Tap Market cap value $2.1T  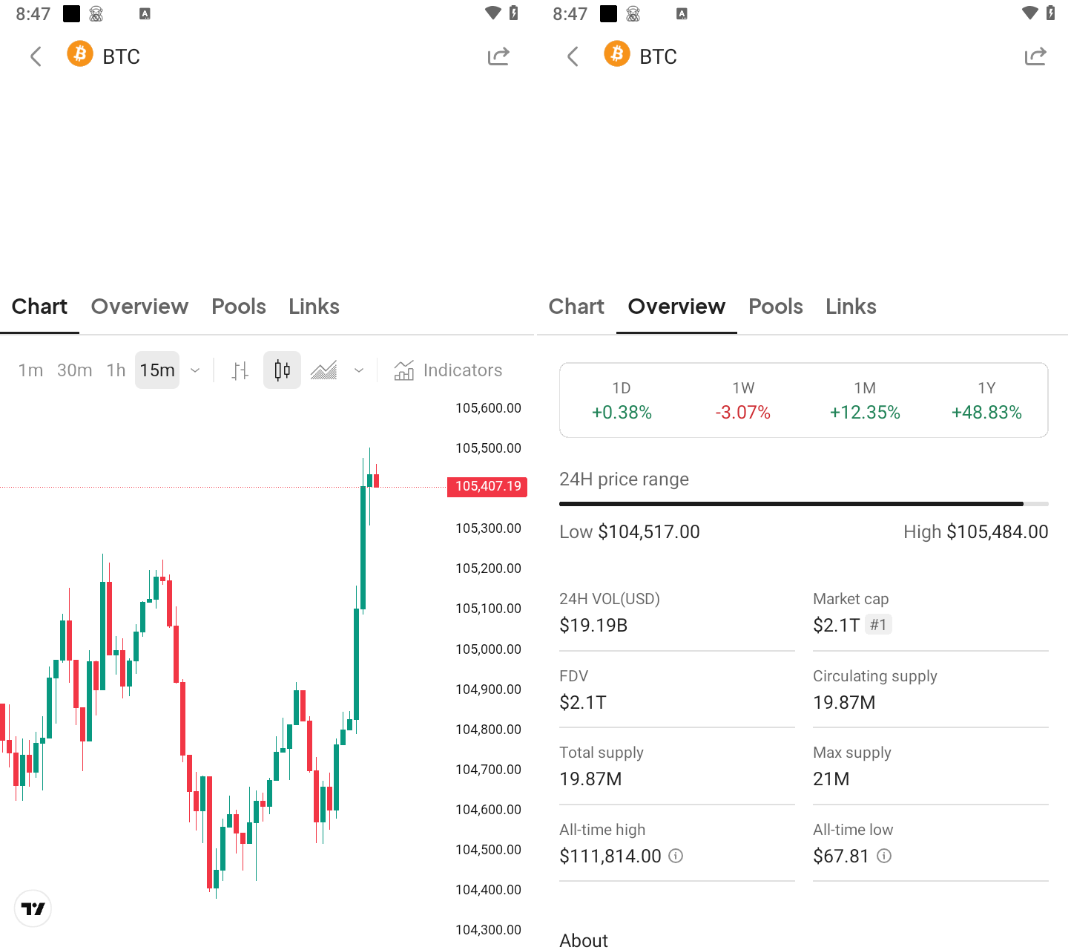tap(836, 625)
